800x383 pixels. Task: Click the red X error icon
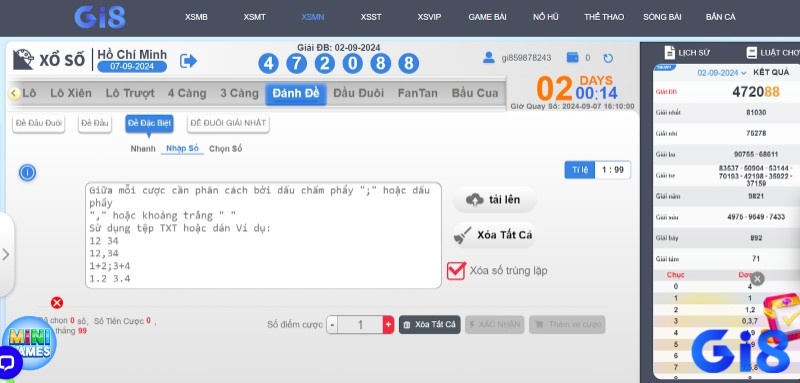point(57,303)
